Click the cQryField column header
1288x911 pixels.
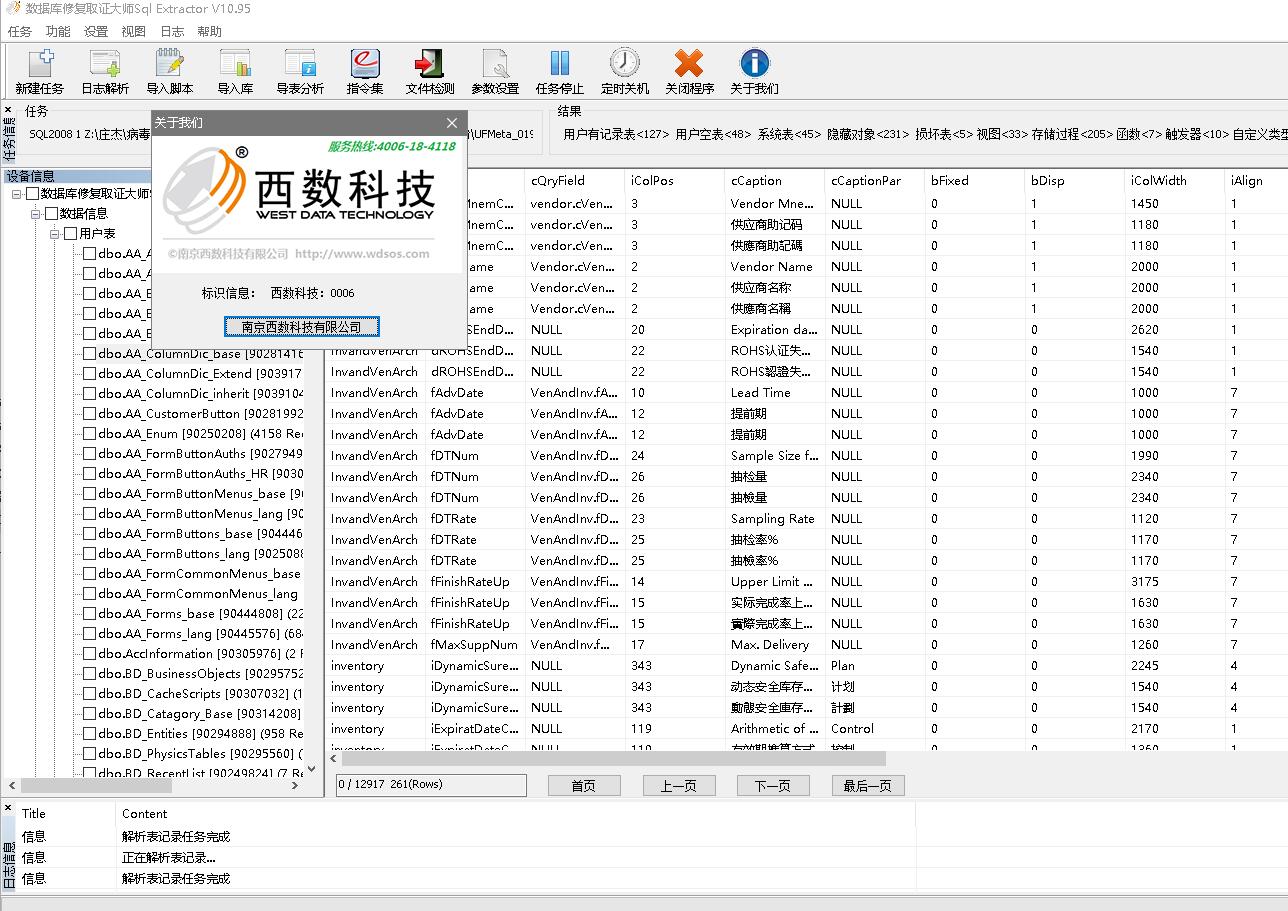pyautogui.click(x=574, y=181)
